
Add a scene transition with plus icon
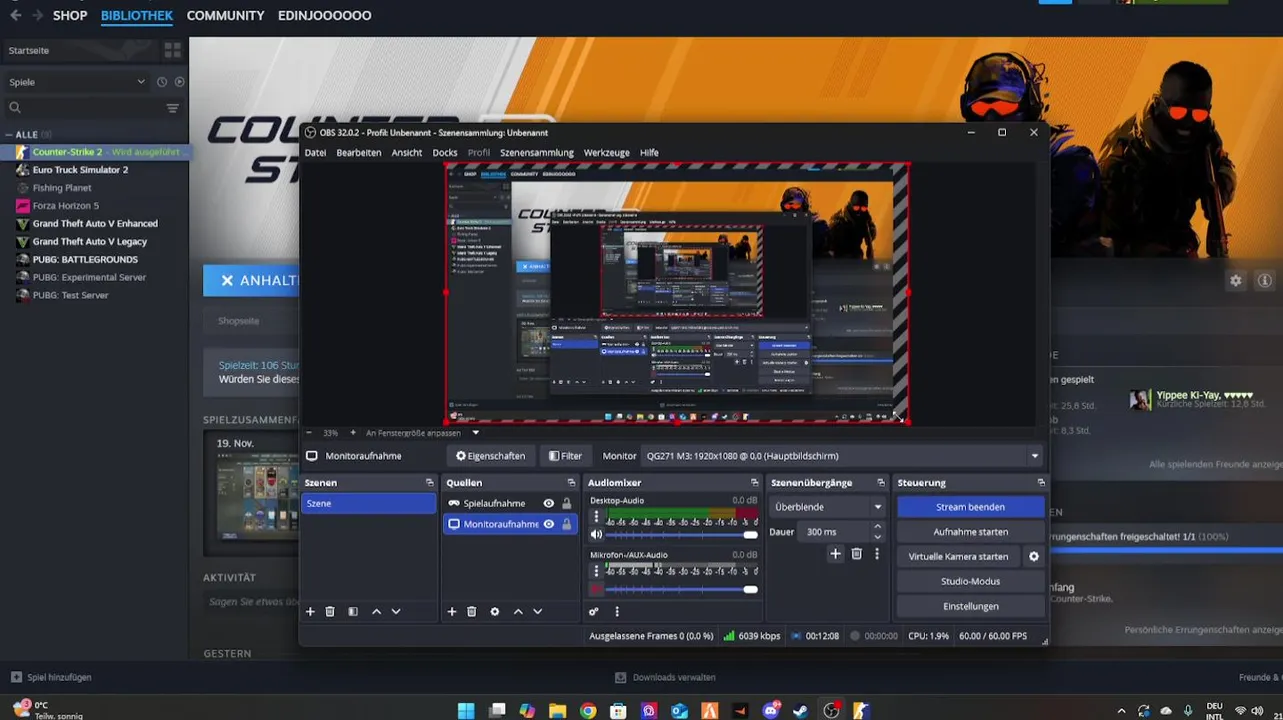click(836, 554)
